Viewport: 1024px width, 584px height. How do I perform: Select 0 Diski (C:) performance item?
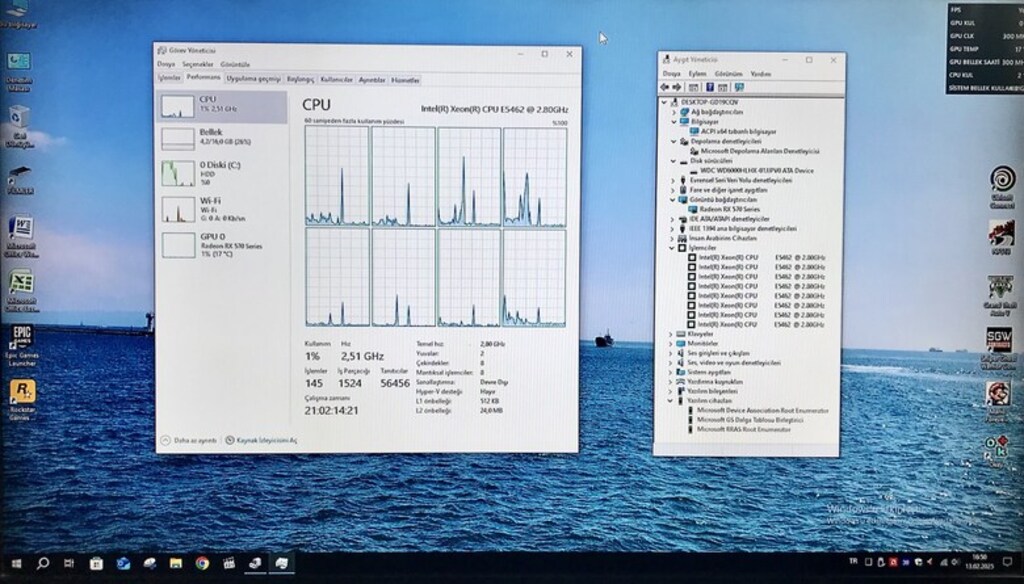tap(222, 173)
